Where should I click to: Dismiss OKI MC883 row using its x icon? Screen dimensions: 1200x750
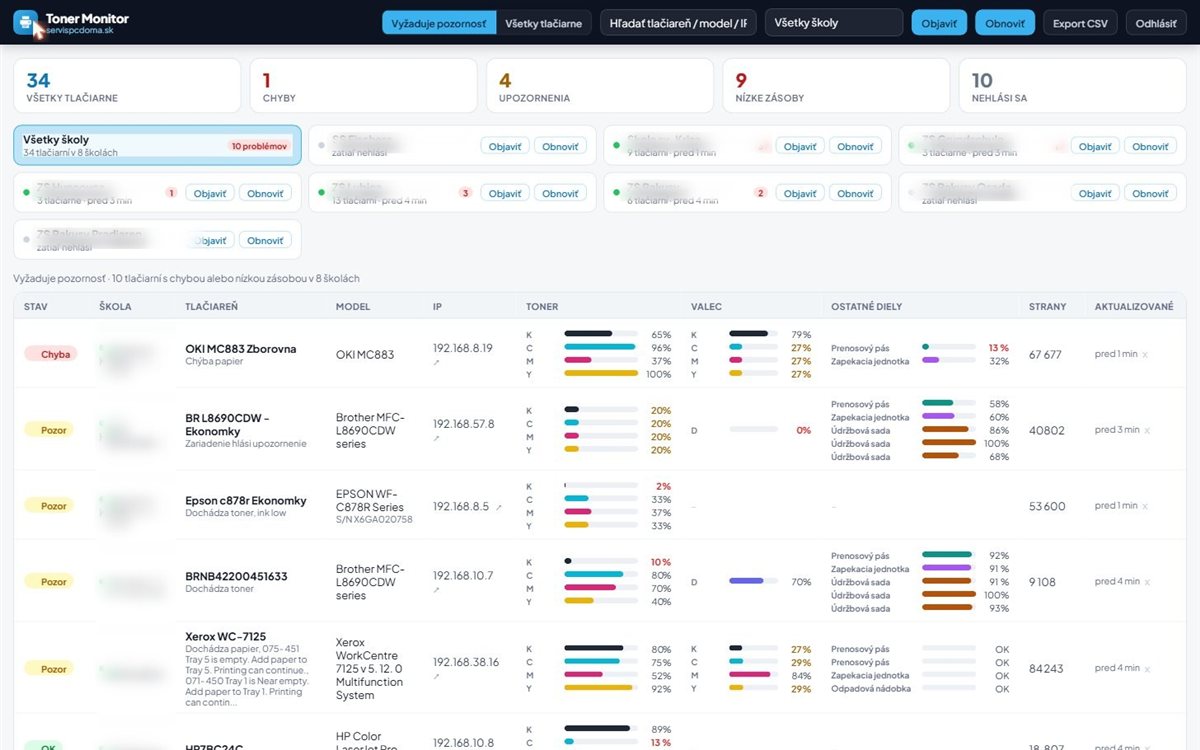tap(1146, 355)
